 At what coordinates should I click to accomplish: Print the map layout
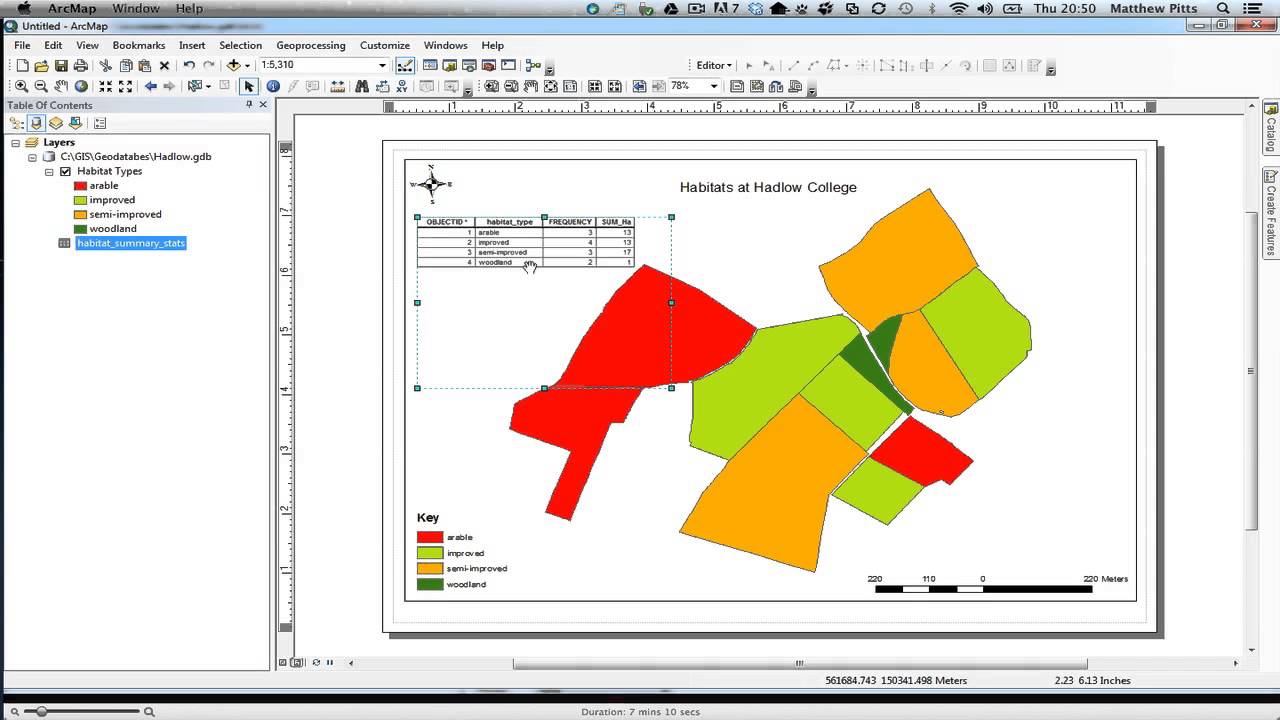tap(81, 66)
